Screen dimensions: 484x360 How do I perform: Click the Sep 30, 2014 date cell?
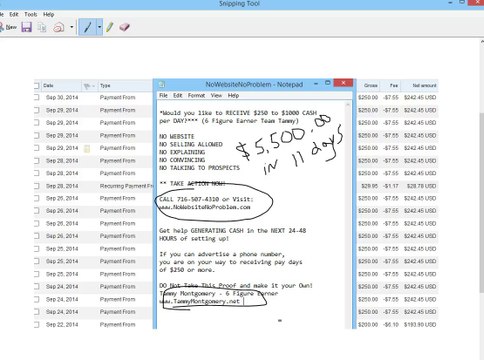(x=62, y=97)
